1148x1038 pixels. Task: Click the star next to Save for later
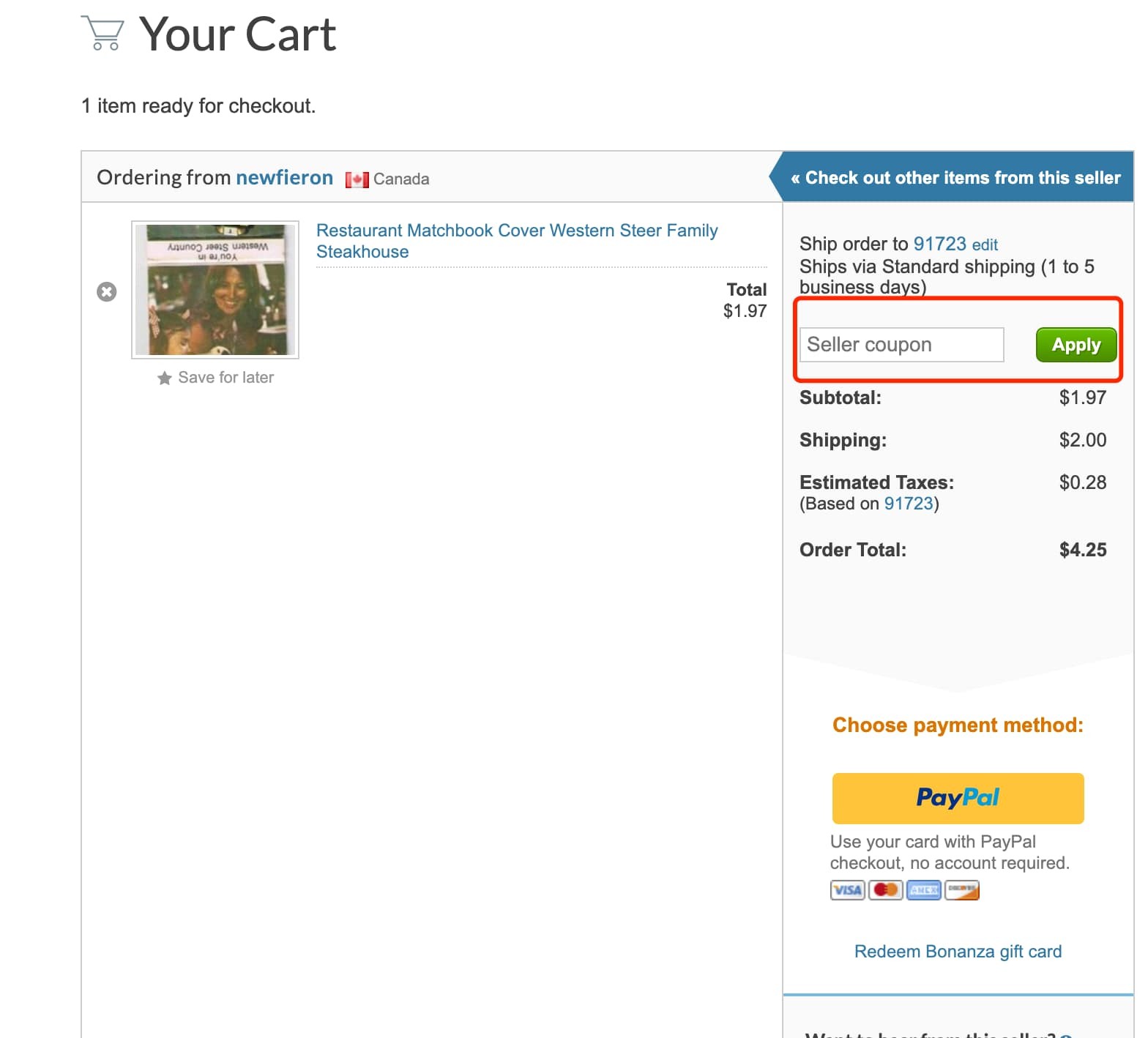click(x=164, y=377)
